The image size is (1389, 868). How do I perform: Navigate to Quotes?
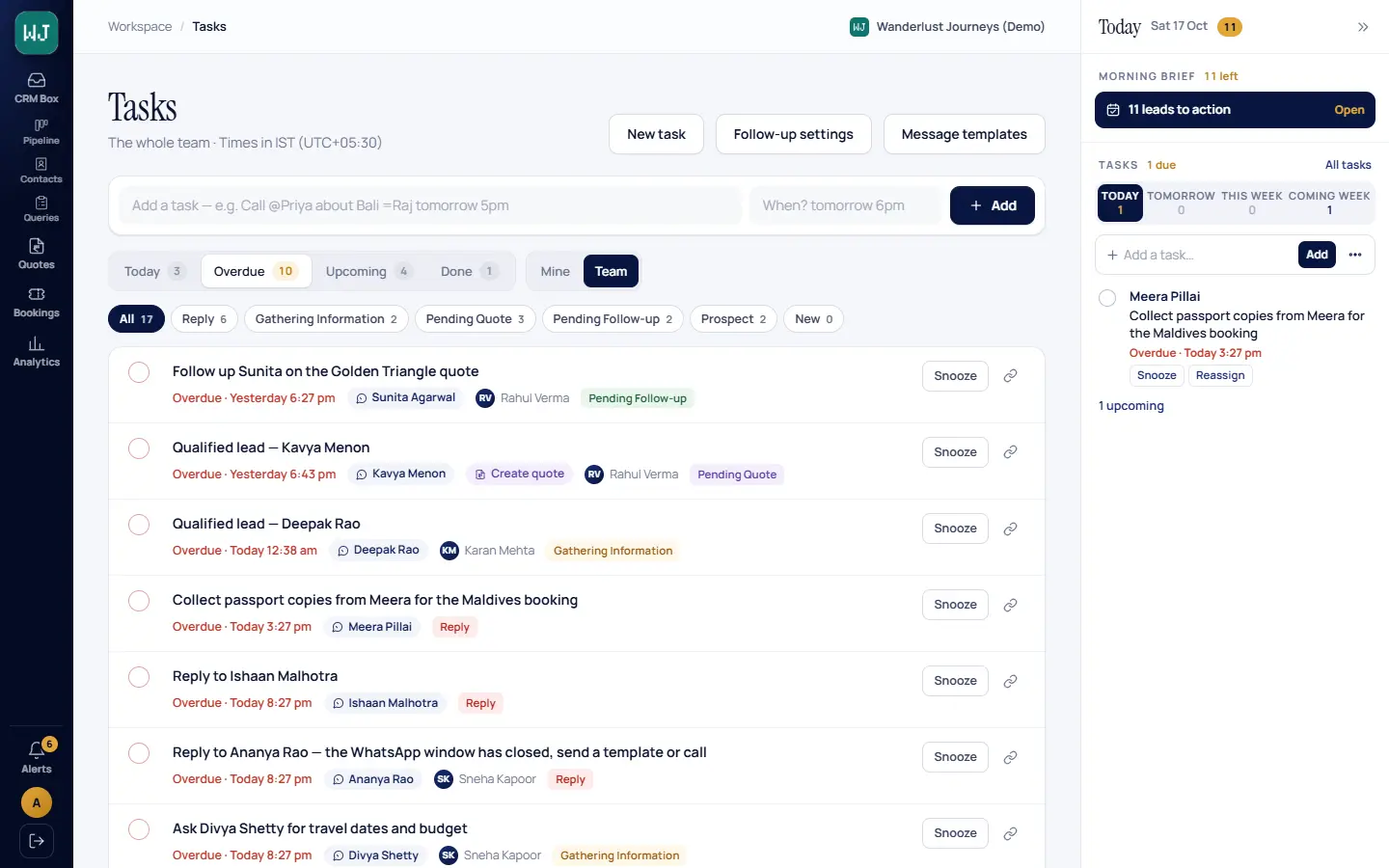click(37, 254)
